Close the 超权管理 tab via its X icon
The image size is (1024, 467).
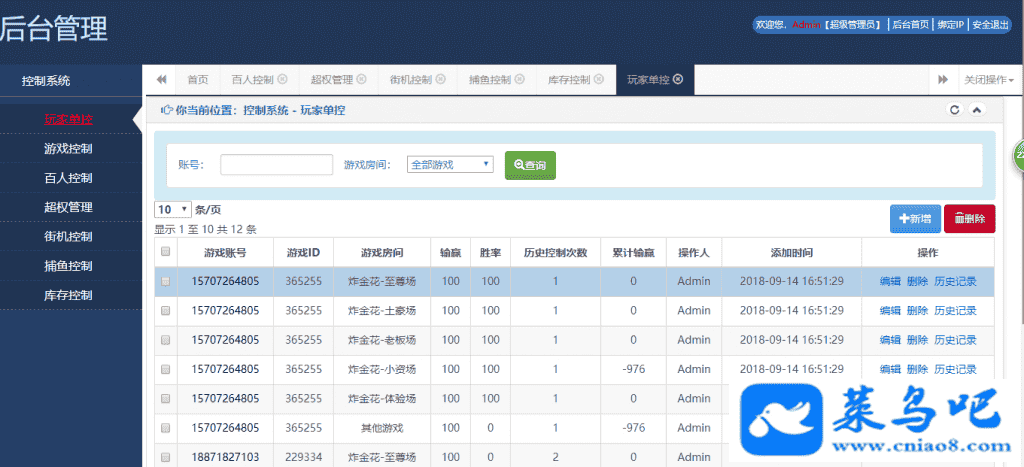point(361,80)
